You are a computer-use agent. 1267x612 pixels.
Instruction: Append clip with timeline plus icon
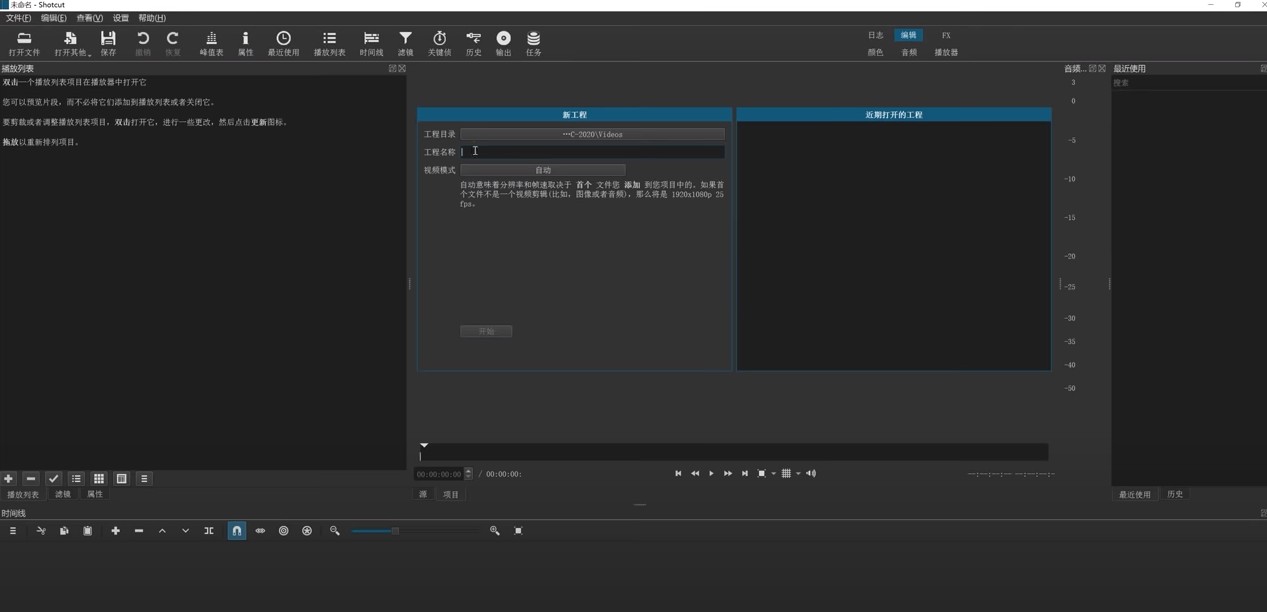pyautogui.click(x=115, y=531)
